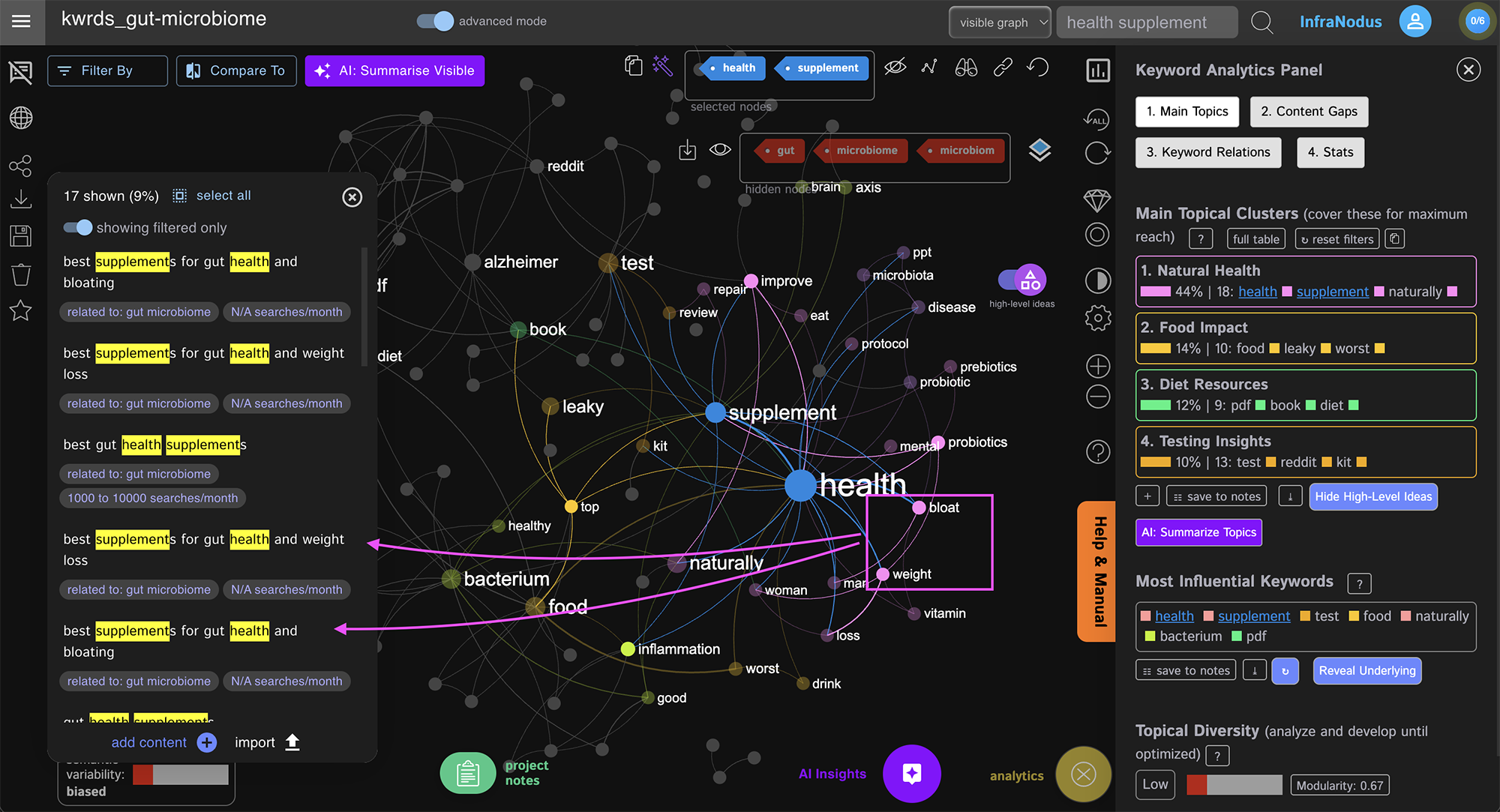Click the save floppy disk icon
This screenshot has height=812, width=1500.
pyautogui.click(x=21, y=236)
